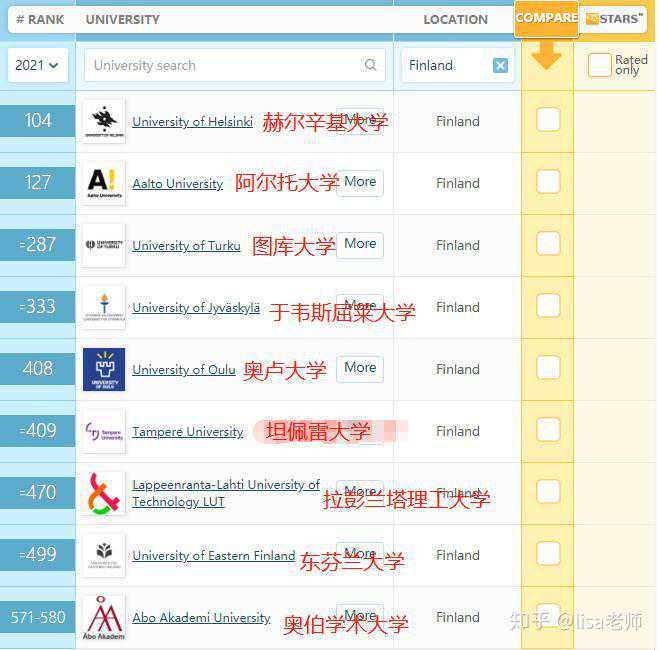Click the University search input field
Viewport: 660px width, 650px height.
coord(225,65)
